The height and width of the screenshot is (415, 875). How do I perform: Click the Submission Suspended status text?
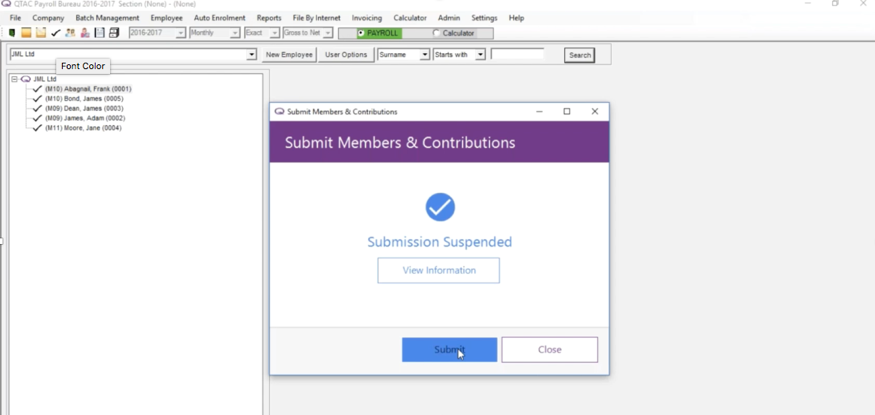coord(440,242)
